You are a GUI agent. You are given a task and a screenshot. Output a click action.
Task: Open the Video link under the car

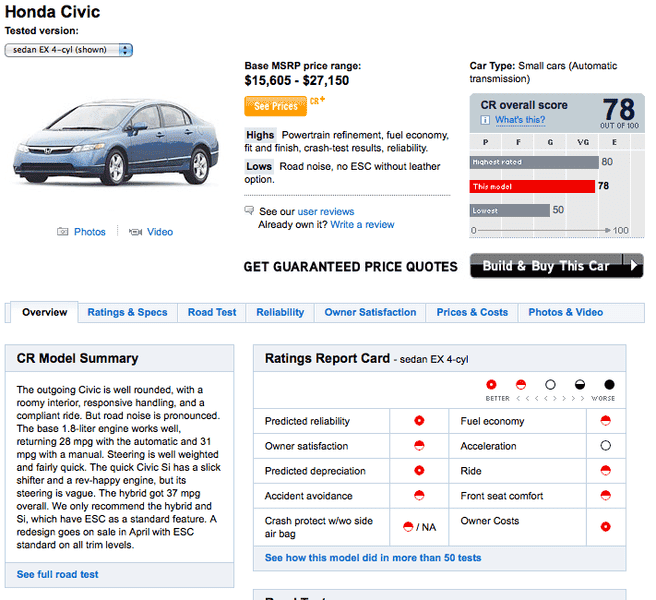[x=160, y=232]
